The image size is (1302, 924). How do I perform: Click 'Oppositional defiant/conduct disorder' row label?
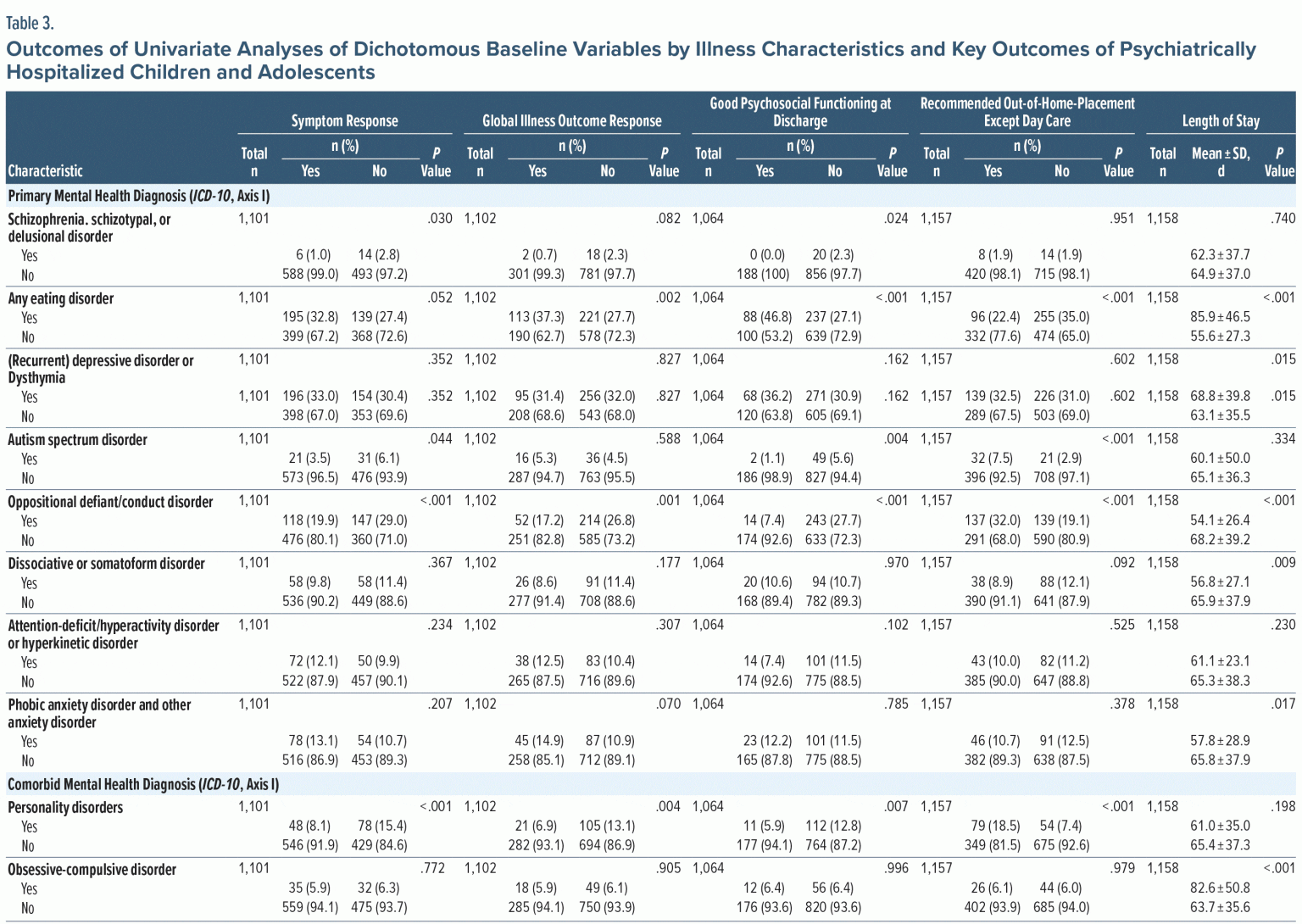pyautogui.click(x=110, y=502)
